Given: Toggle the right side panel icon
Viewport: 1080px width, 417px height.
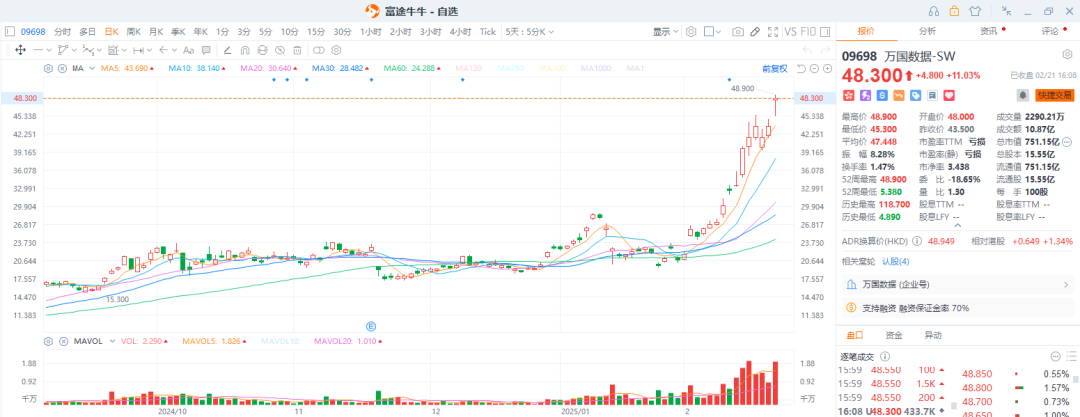Looking at the screenshot, I should 825,32.
